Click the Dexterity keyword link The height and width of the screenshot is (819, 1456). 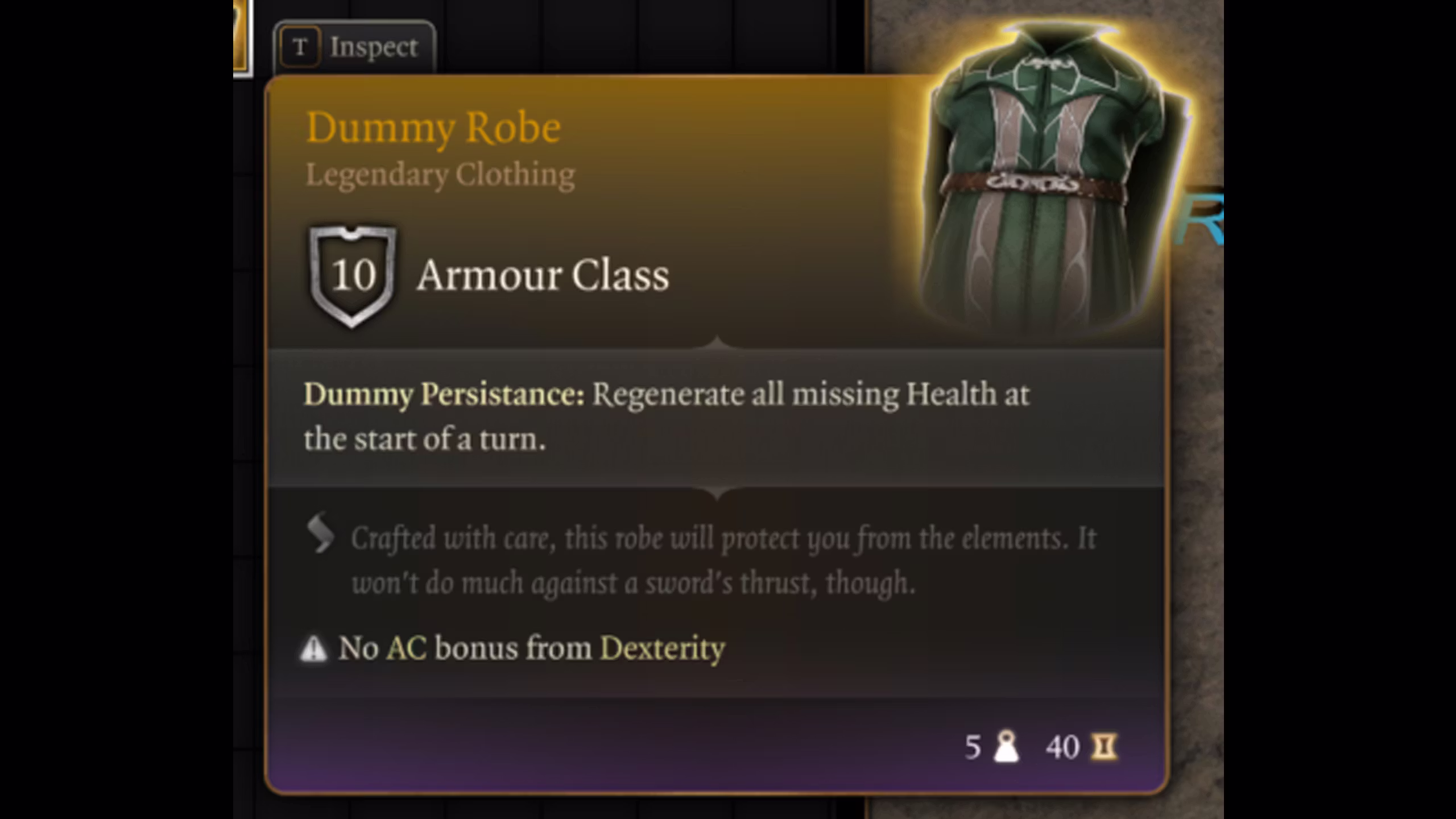663,649
